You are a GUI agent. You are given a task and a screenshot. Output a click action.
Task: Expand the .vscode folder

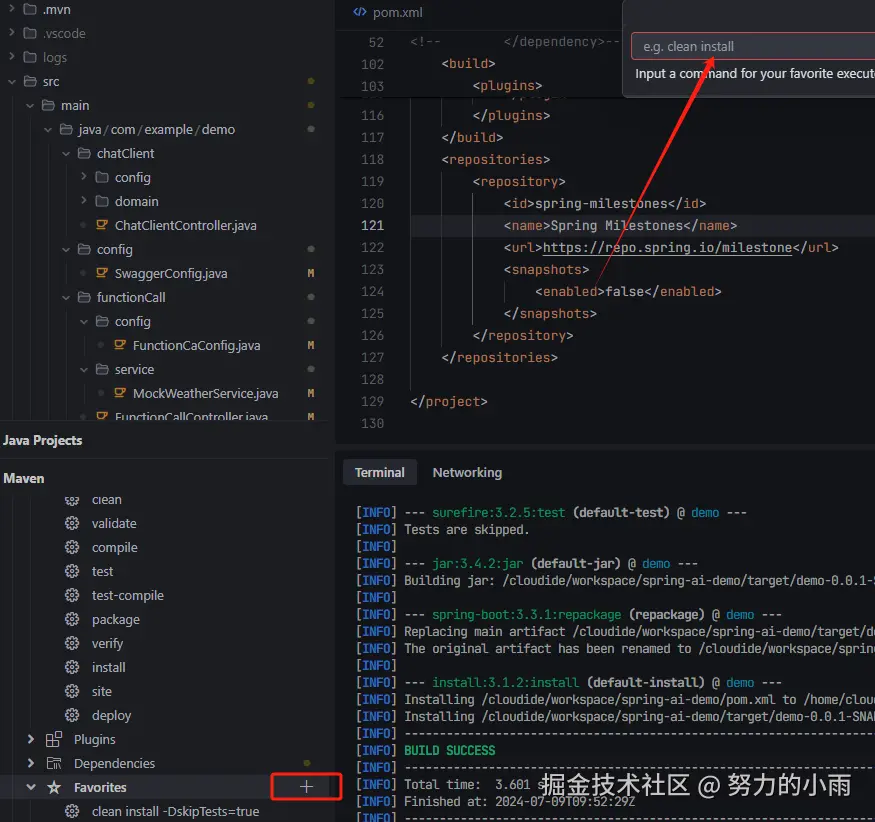[x=12, y=33]
